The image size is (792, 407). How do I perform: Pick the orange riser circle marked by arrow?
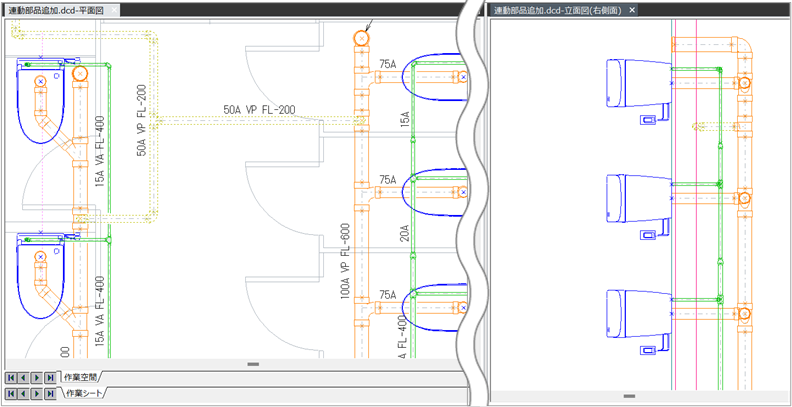click(x=361, y=39)
